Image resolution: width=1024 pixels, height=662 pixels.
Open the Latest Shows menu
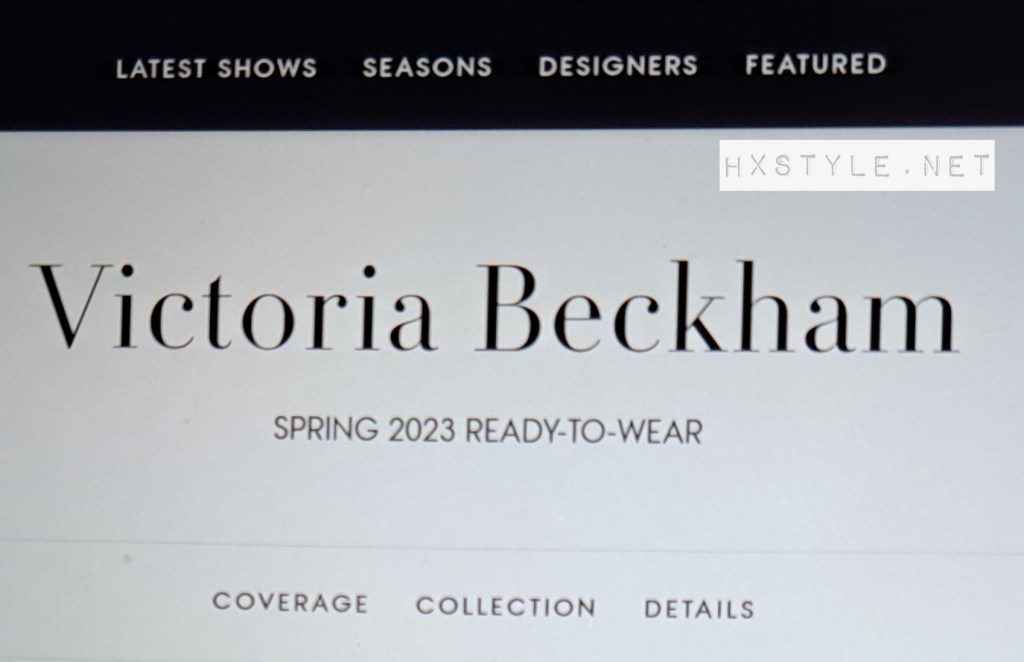[216, 69]
